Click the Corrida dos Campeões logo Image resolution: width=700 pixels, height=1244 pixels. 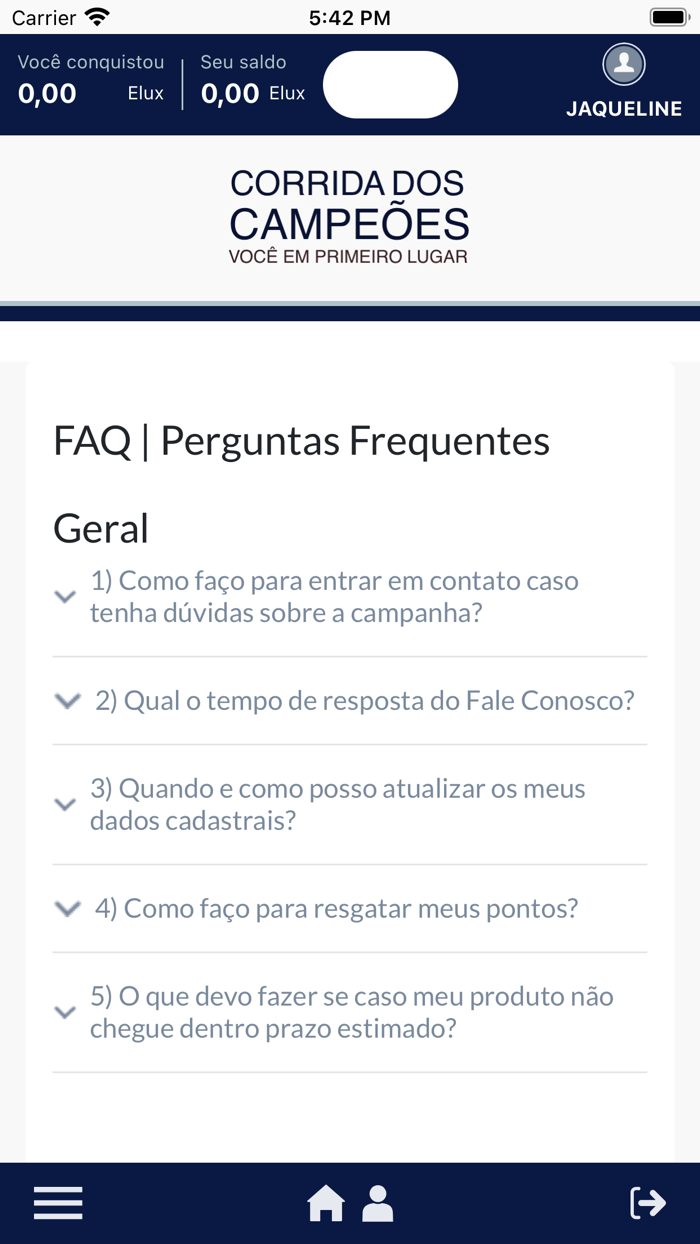point(349,217)
